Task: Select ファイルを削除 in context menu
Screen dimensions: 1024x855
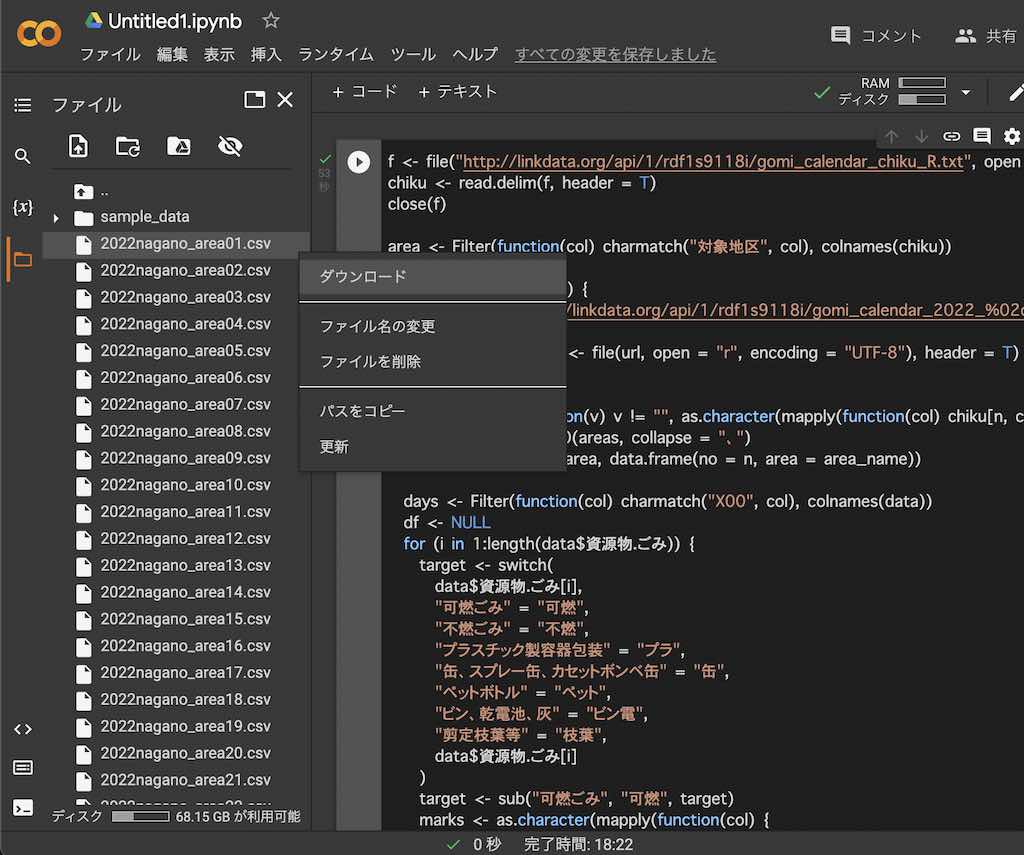Action: 370,362
